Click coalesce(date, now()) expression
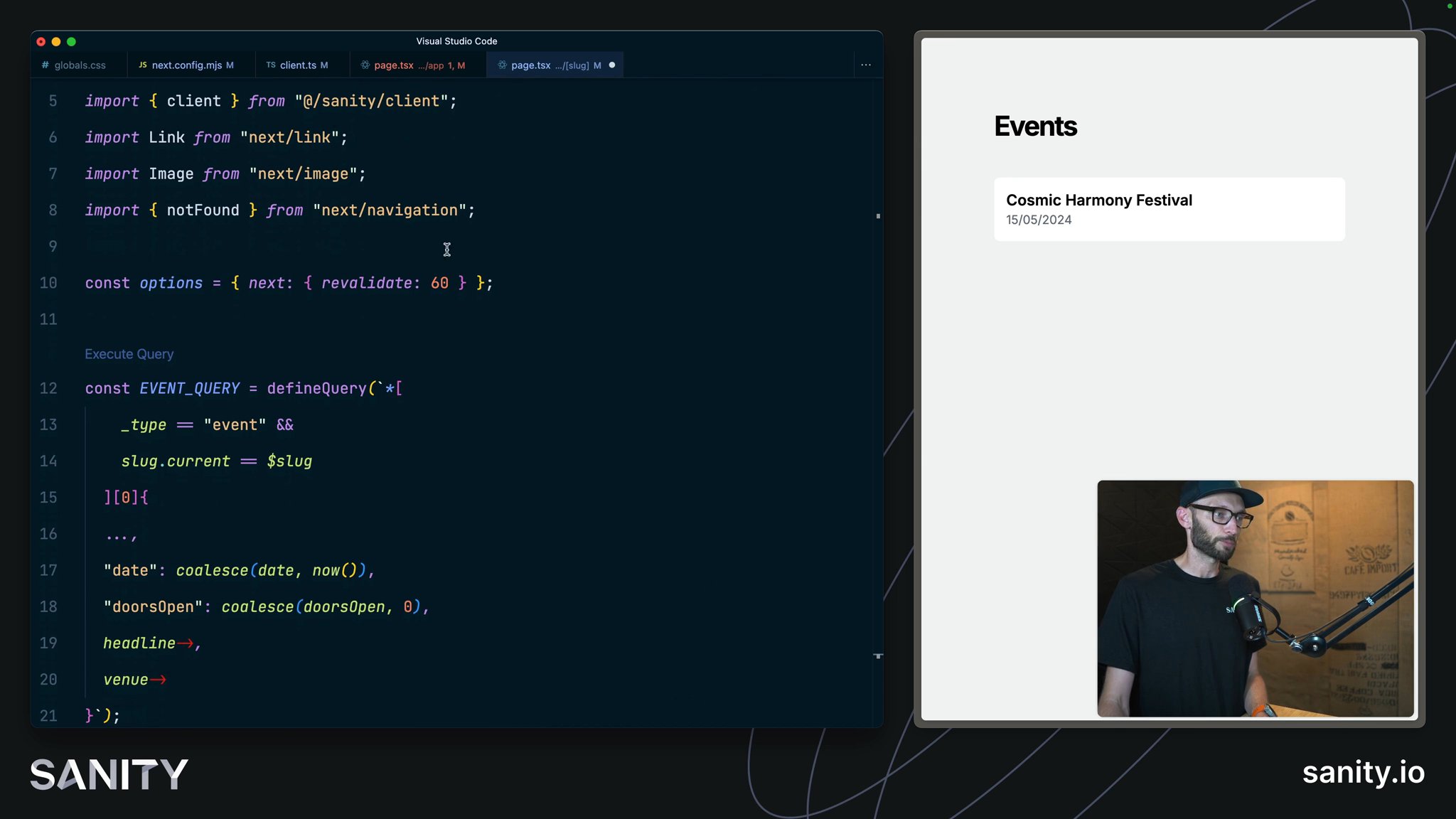 pyautogui.click(x=271, y=571)
